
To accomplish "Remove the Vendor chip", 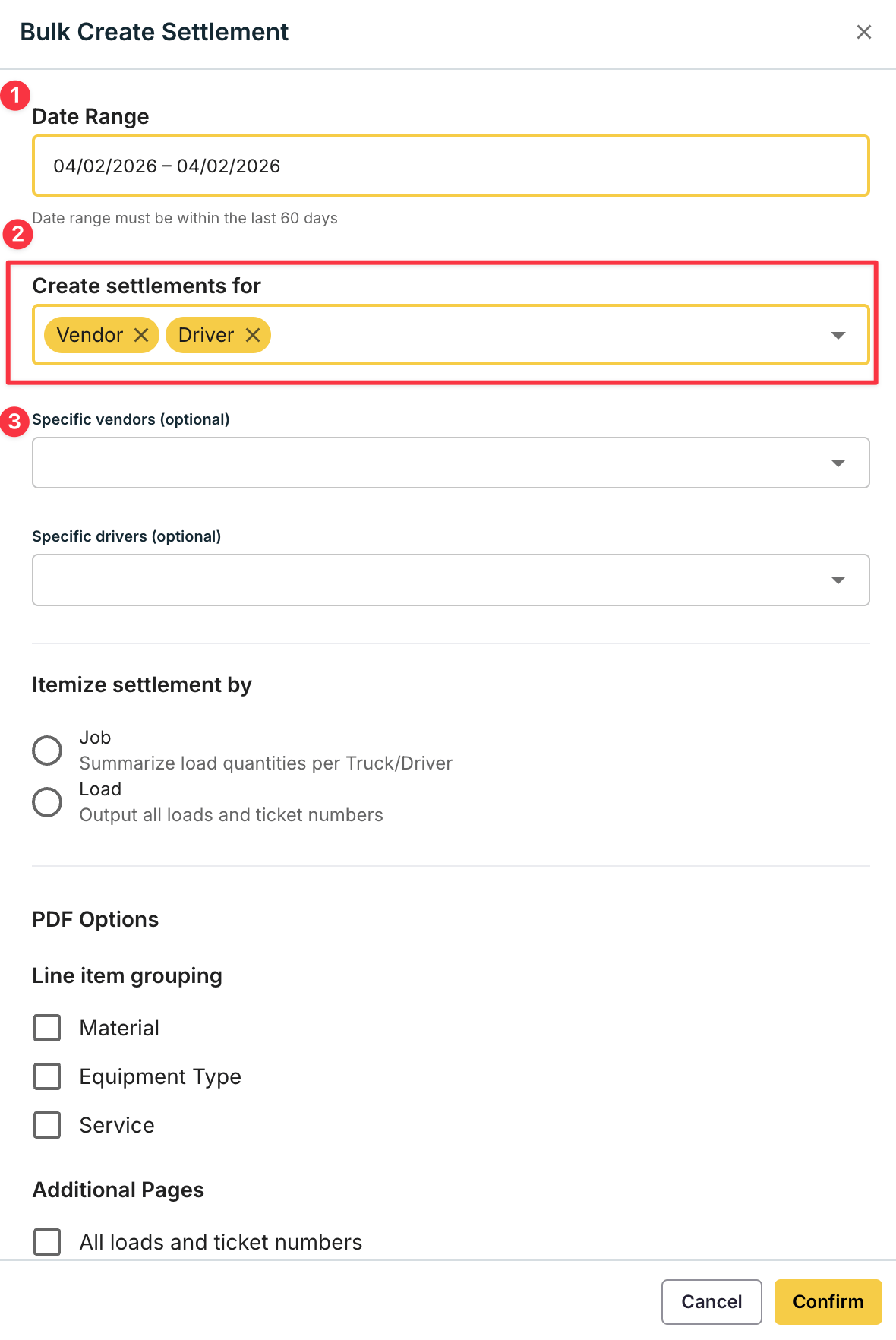I will tap(141, 335).
